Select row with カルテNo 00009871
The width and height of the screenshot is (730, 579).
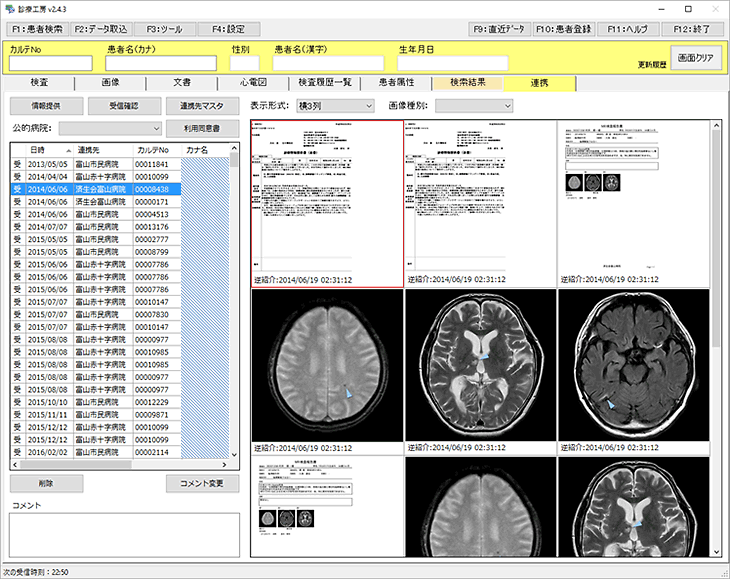pyautogui.click(x=120, y=414)
